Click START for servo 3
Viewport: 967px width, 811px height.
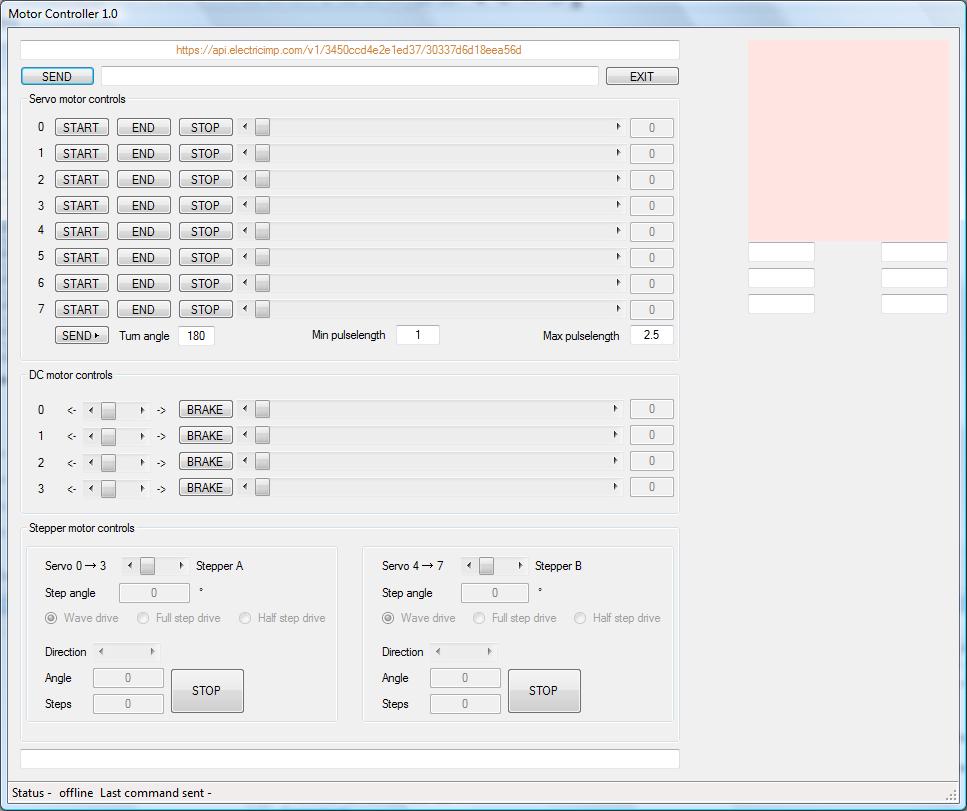pos(81,205)
